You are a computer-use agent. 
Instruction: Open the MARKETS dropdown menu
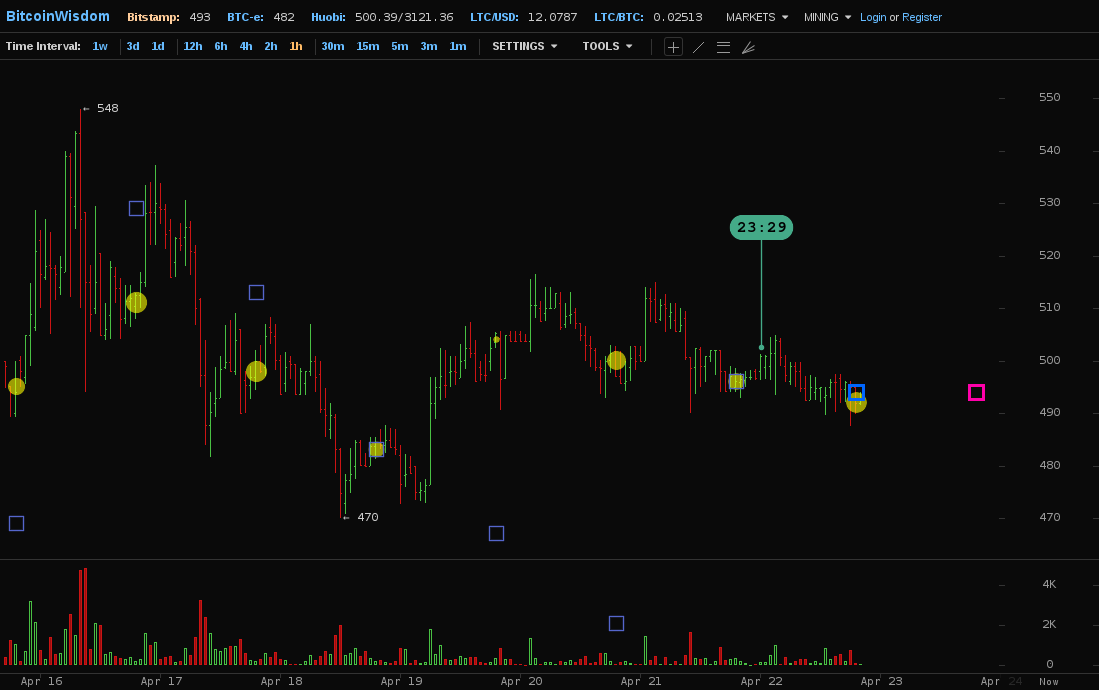(756, 17)
